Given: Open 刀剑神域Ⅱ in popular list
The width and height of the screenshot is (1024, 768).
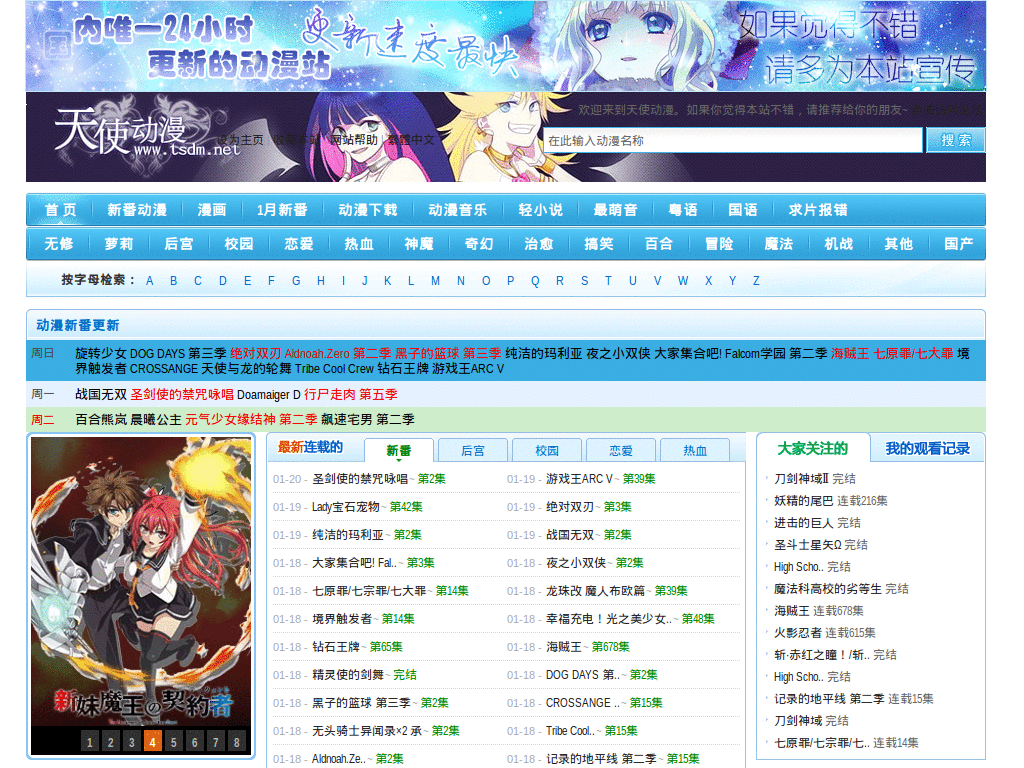Looking at the screenshot, I should coord(801,479).
